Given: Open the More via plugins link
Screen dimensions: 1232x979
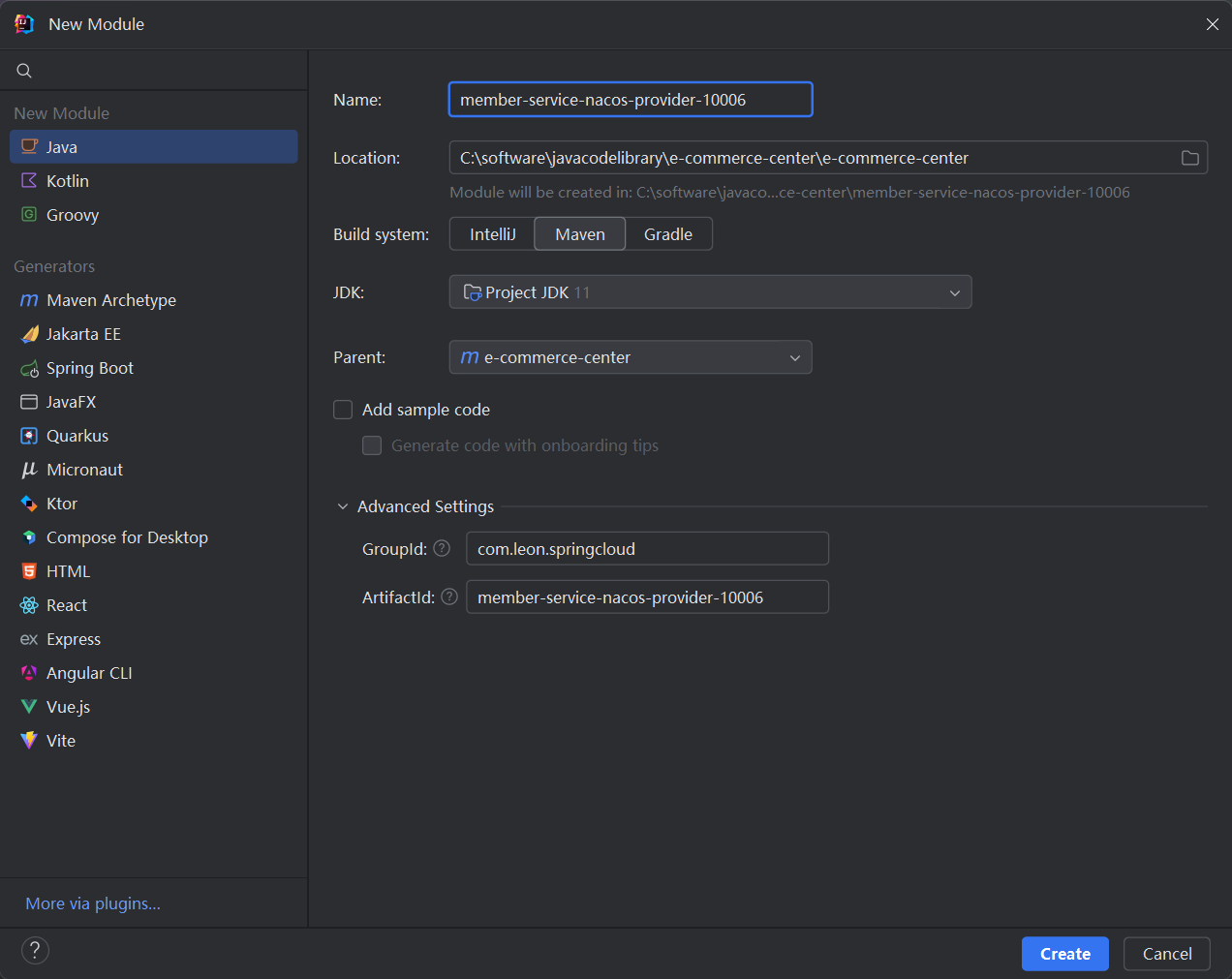Looking at the screenshot, I should 93,903.
